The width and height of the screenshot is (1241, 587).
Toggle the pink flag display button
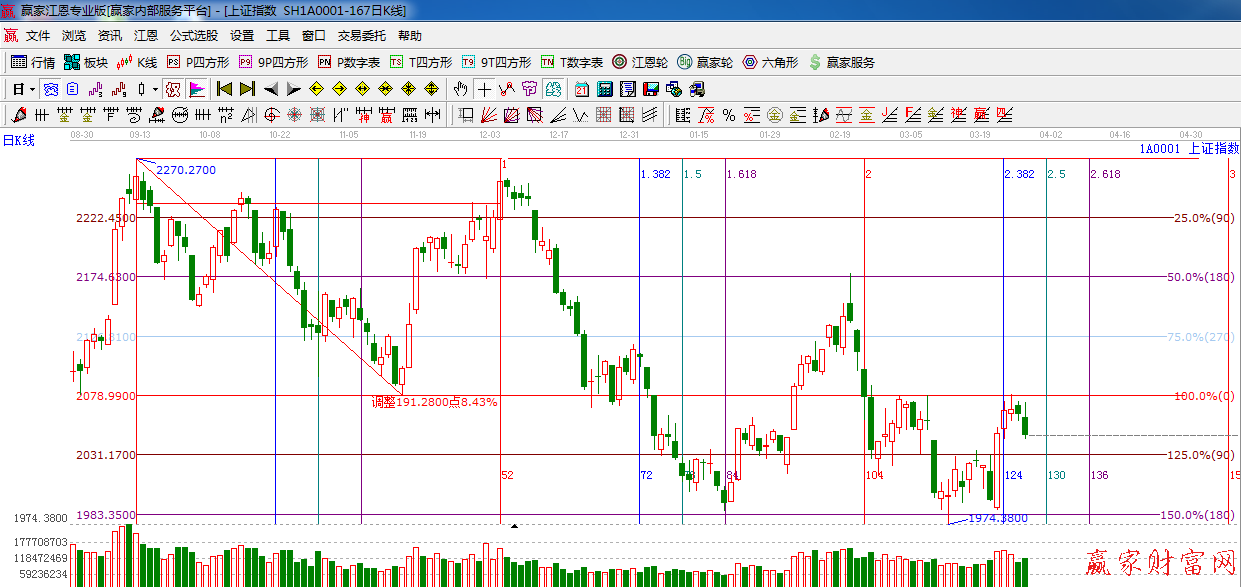point(197,89)
